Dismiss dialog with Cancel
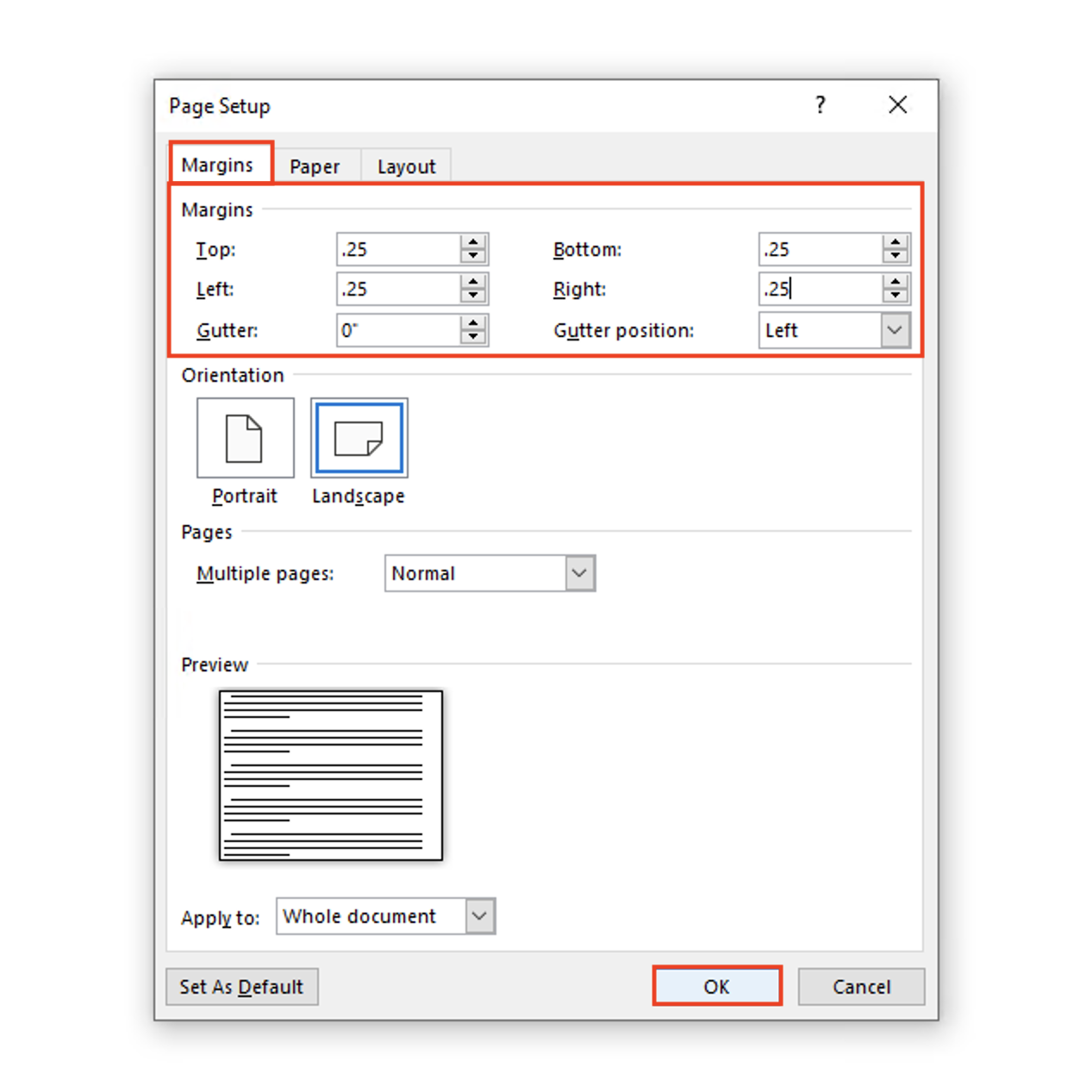Screen dimensions: 1092x1092 coord(861,986)
